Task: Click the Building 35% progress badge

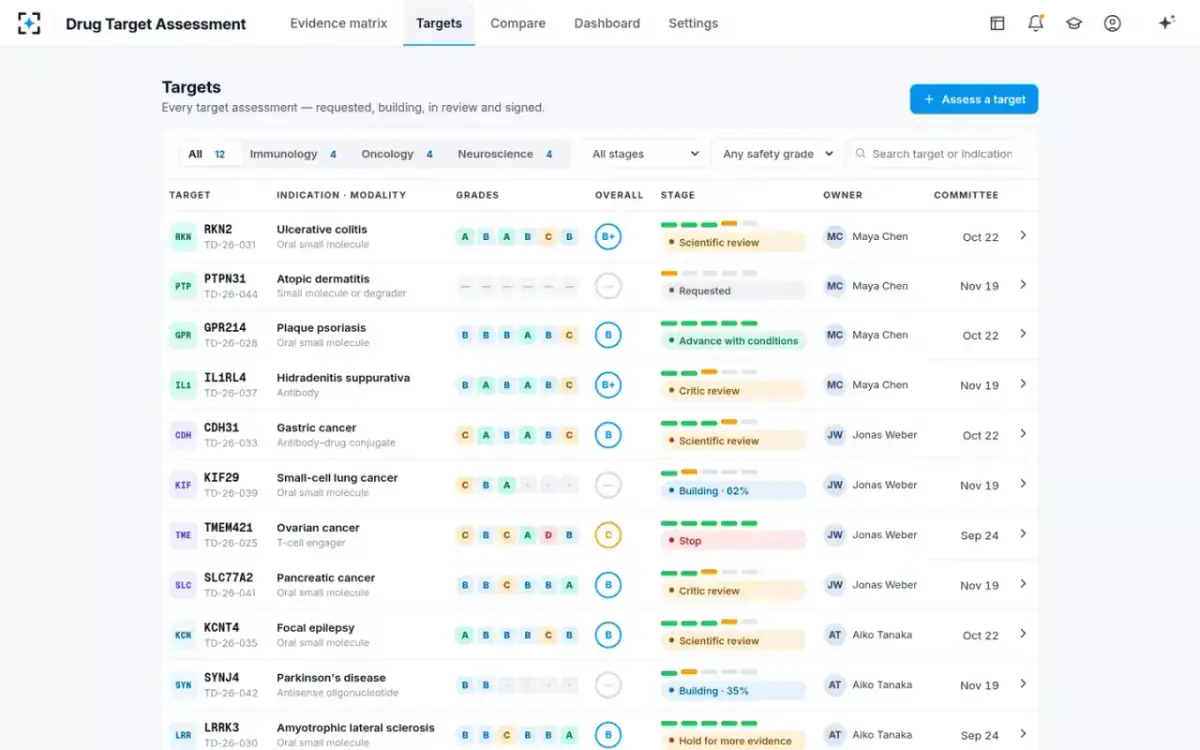Action: pyautogui.click(x=733, y=691)
